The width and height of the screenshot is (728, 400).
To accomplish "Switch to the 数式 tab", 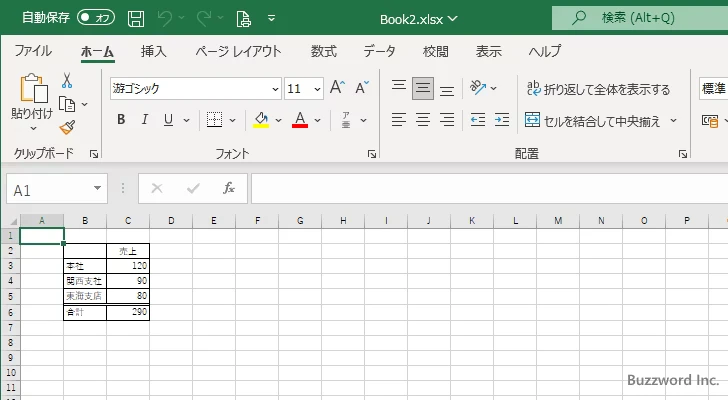I will [324, 51].
